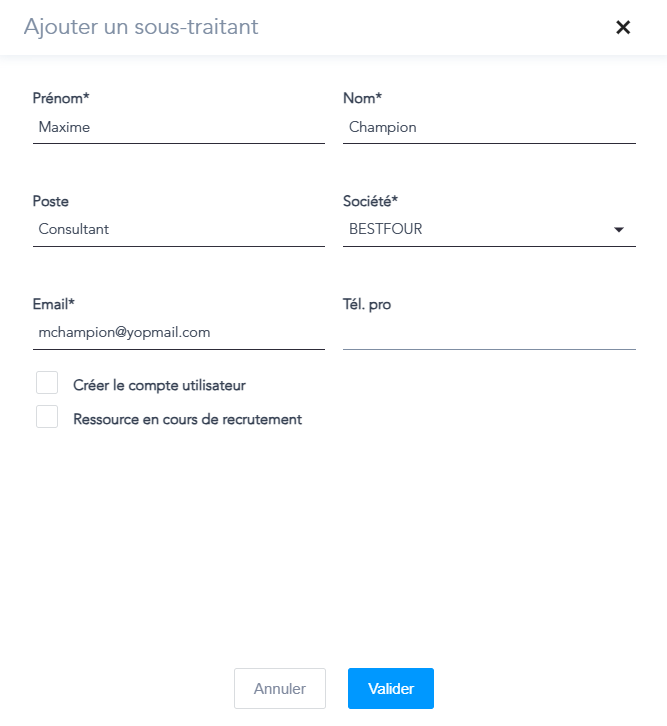Focus the Poste field showing Consultant
Viewport: 667px width, 726px height.
(x=178, y=230)
